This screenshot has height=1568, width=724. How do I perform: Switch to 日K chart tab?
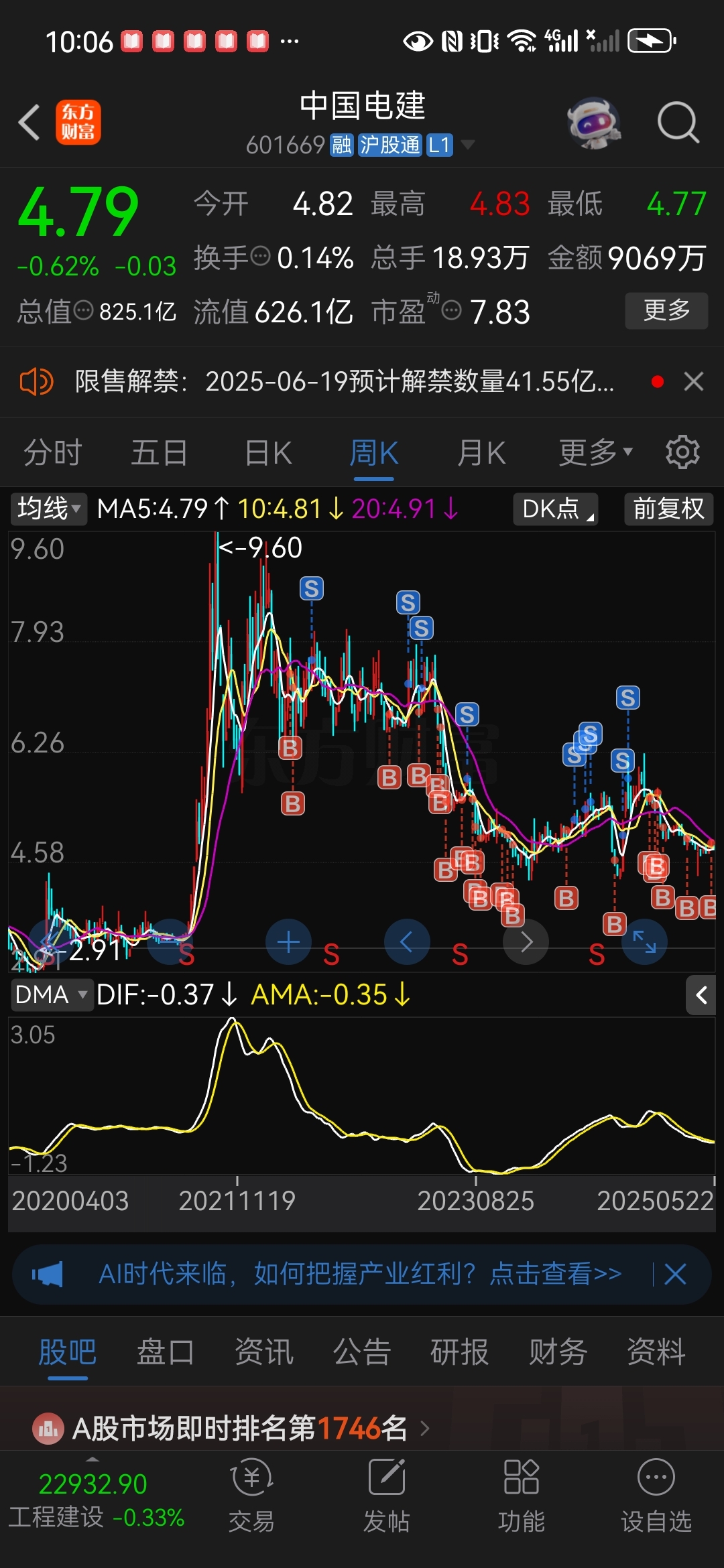268,453
